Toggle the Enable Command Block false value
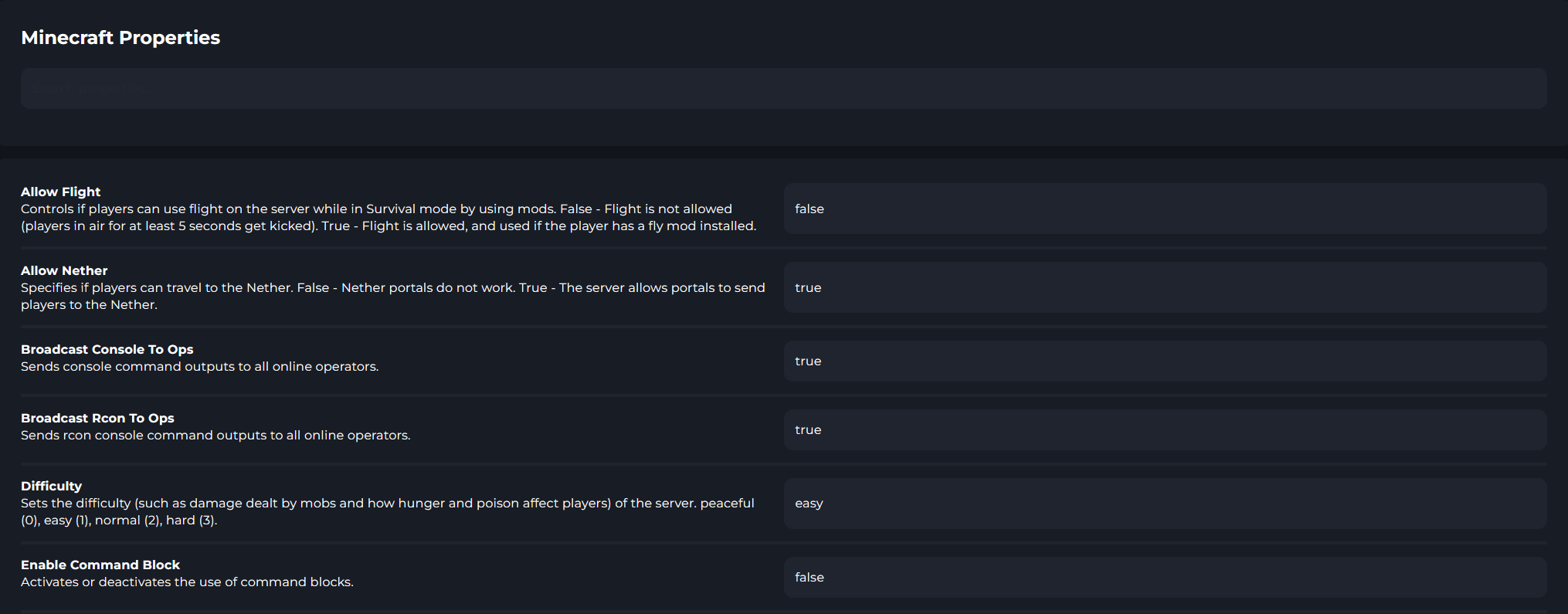This screenshot has width=1568, height=614. (1165, 577)
